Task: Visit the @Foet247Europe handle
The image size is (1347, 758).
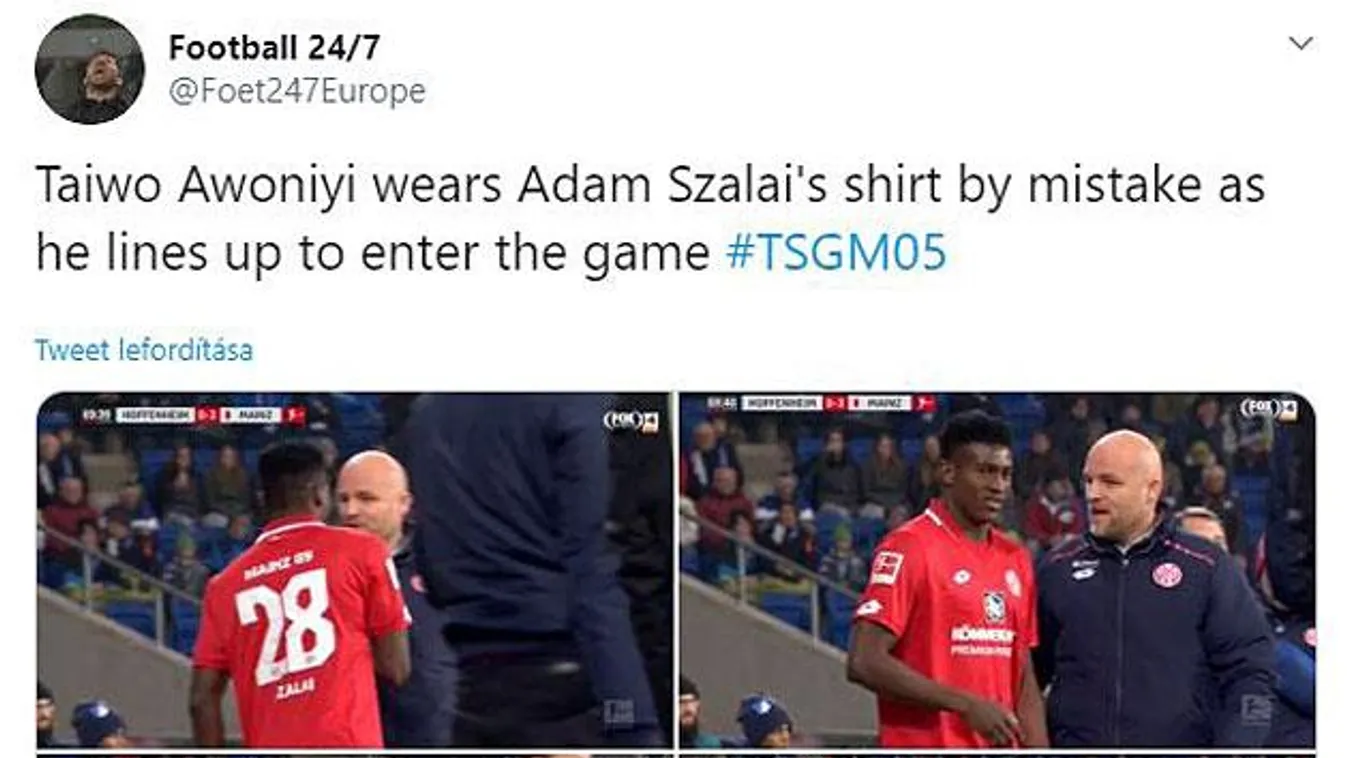Action: tap(297, 92)
